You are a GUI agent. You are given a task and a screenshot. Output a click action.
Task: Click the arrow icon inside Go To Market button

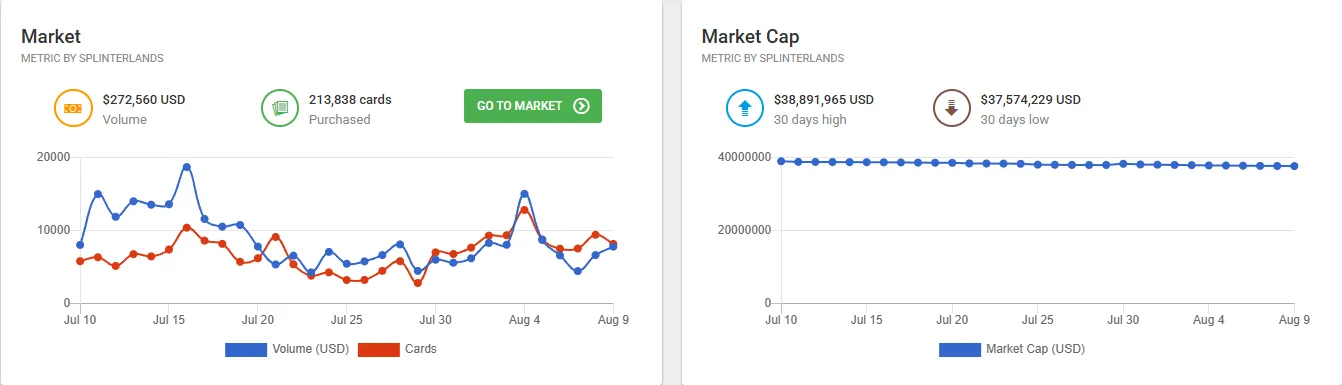(581, 106)
